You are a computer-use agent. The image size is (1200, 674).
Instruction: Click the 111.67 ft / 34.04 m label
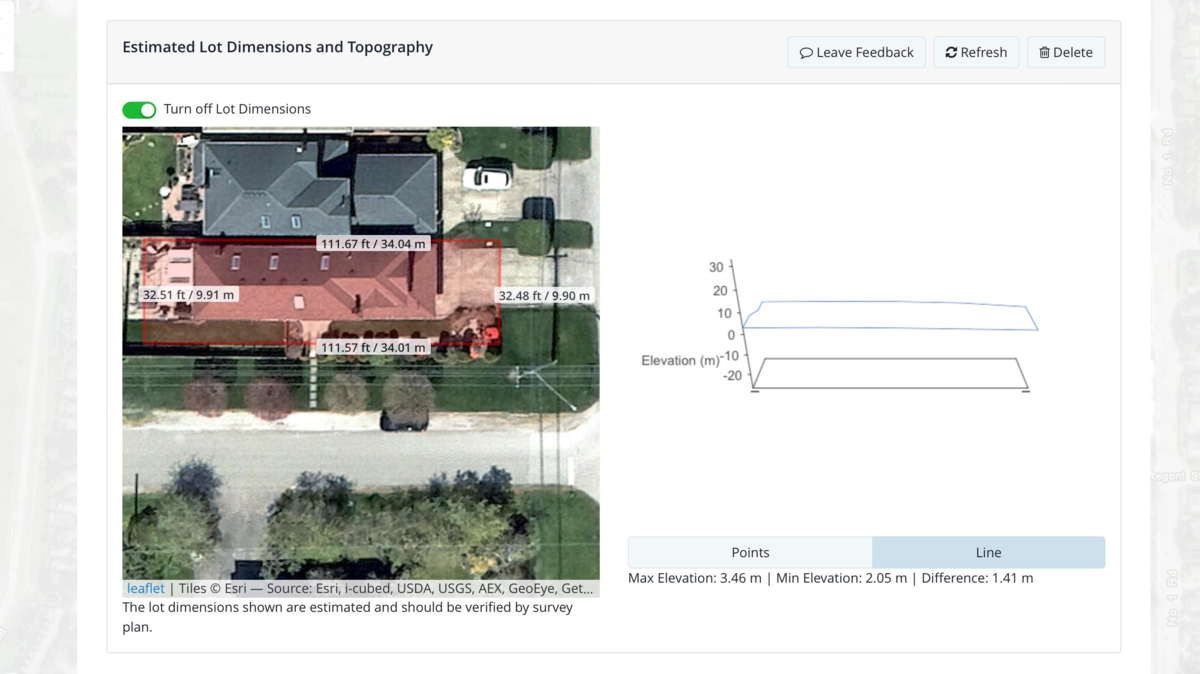373,243
